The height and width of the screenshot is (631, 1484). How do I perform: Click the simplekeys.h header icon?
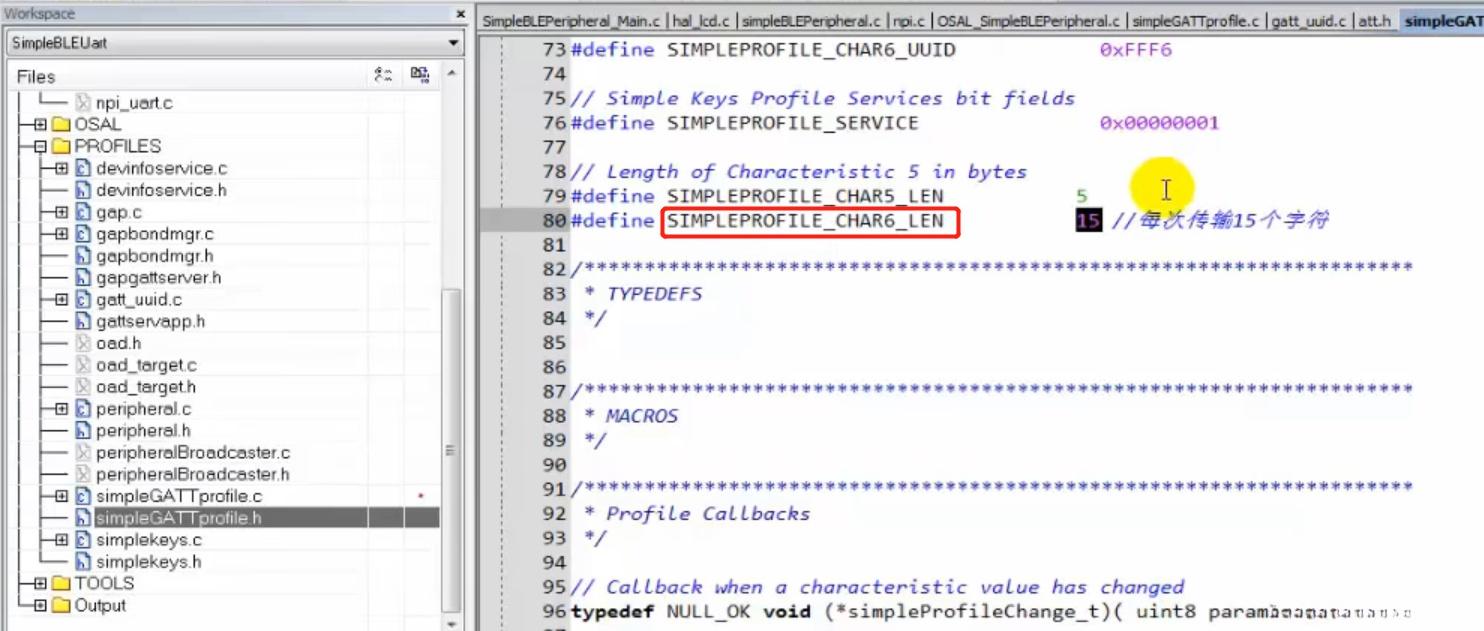(83, 562)
